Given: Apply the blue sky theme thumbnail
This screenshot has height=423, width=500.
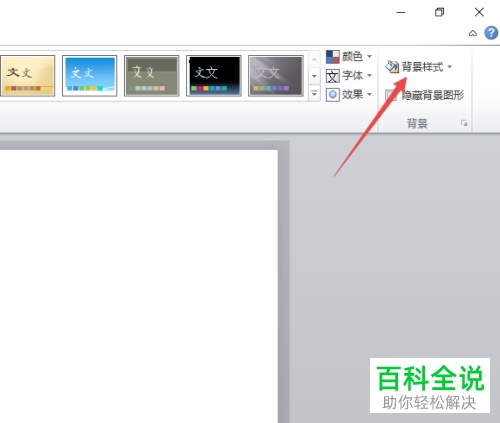Looking at the screenshot, I should 89,76.
